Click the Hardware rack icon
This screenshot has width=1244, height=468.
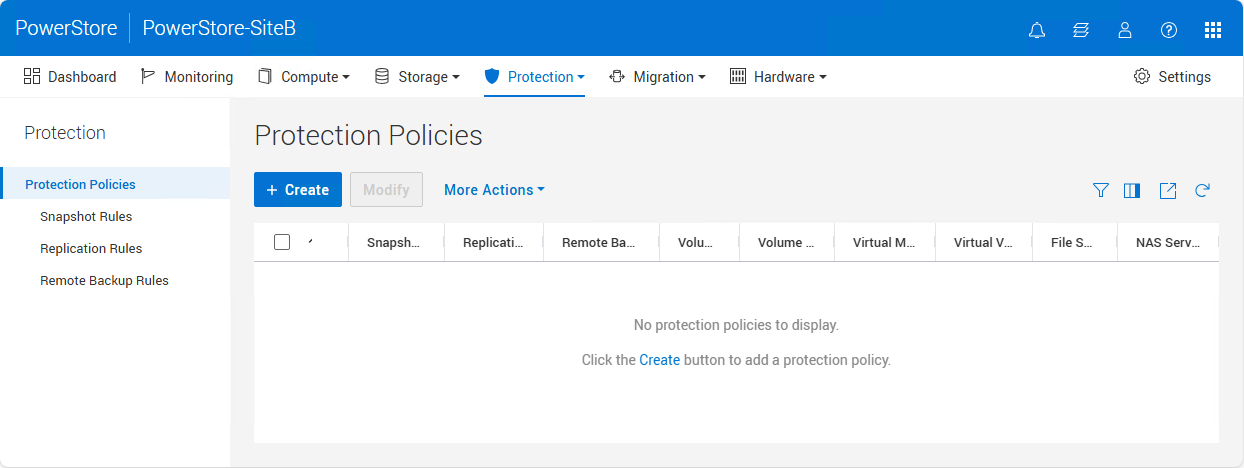[738, 77]
